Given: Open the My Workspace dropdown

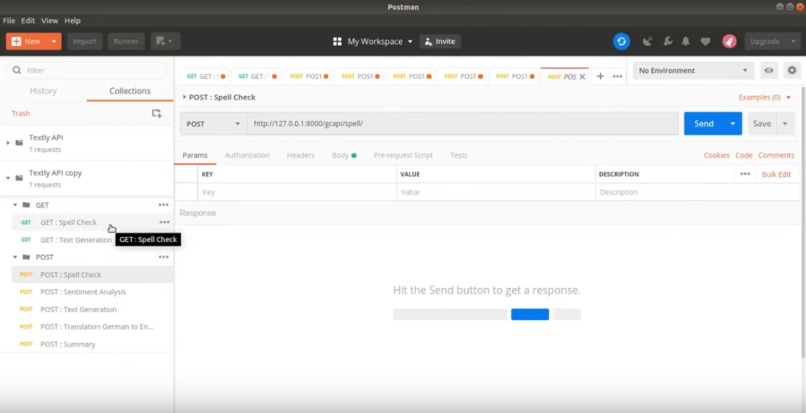Looking at the screenshot, I should click(x=380, y=42).
